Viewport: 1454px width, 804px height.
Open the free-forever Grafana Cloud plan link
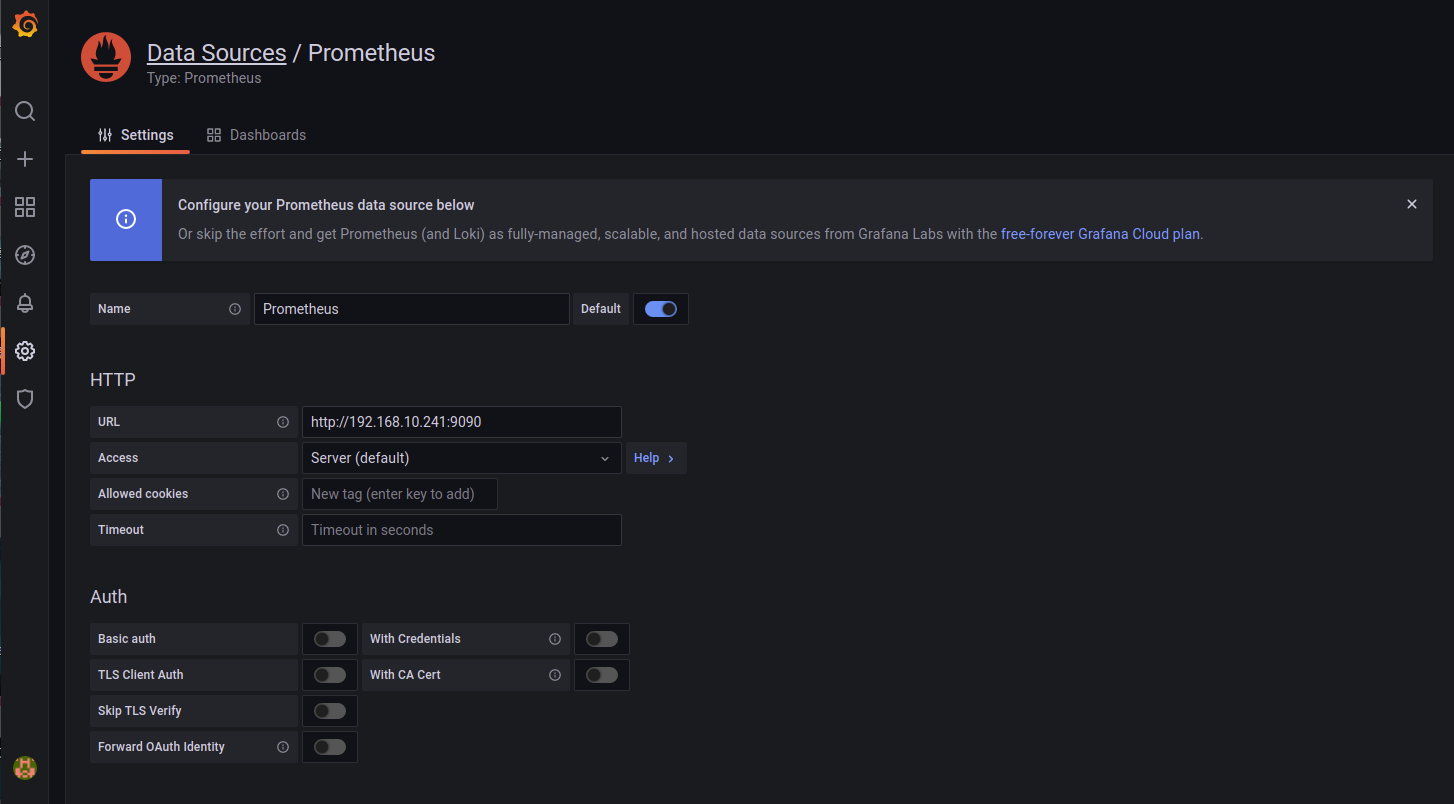[1100, 234]
